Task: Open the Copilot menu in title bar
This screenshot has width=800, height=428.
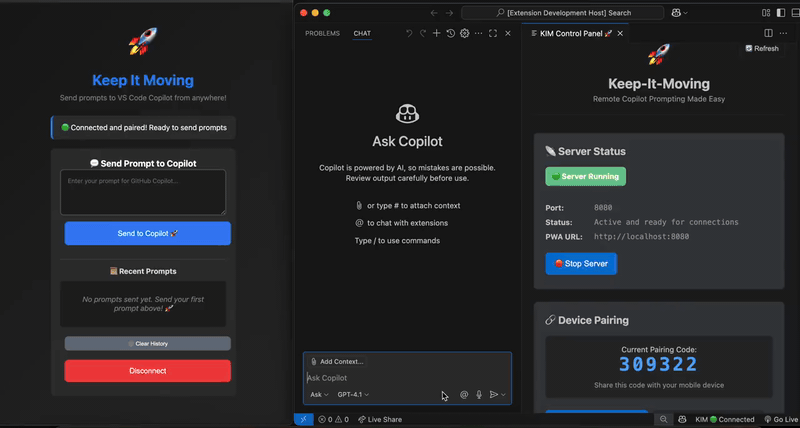Action: click(680, 13)
